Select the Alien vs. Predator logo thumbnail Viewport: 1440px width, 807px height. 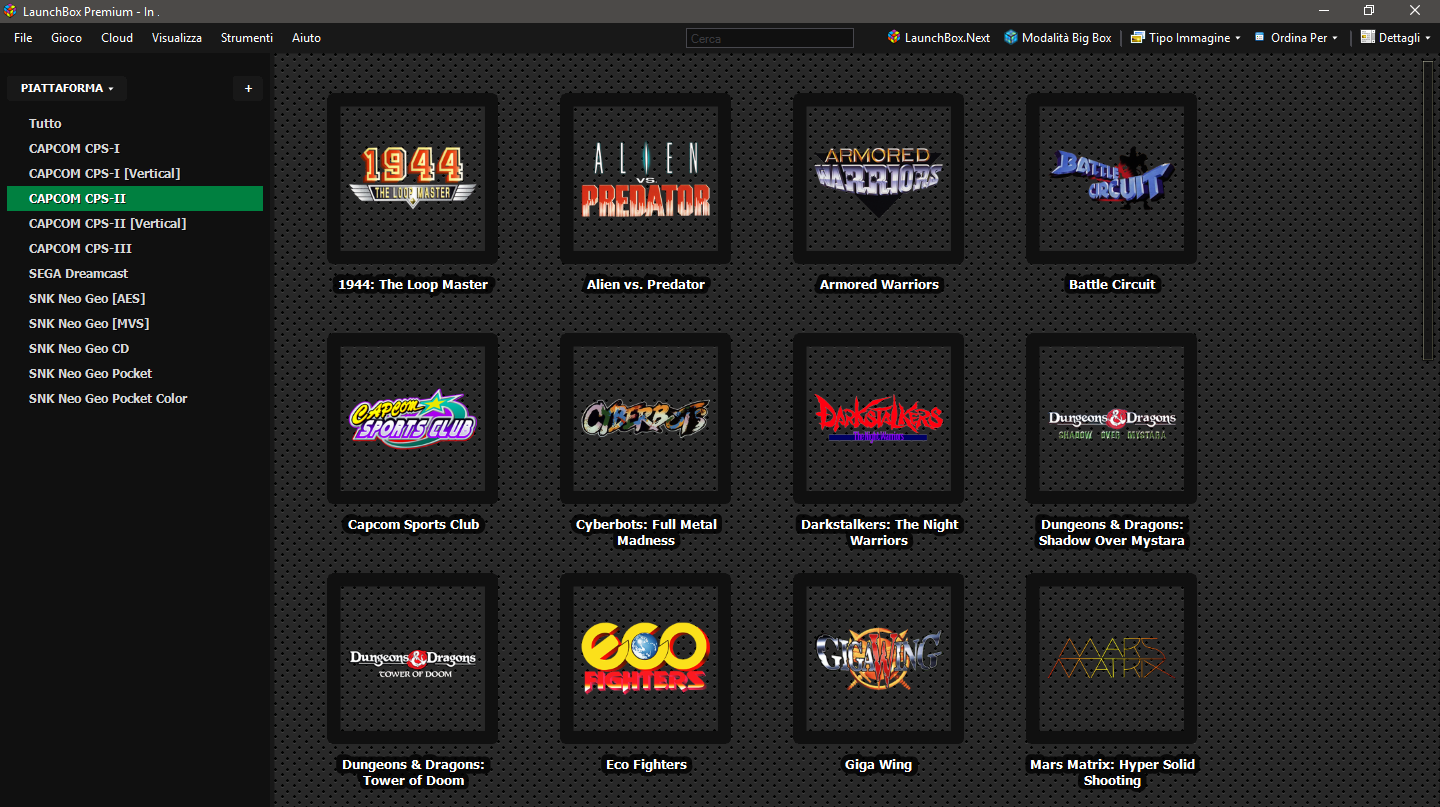tap(646, 178)
